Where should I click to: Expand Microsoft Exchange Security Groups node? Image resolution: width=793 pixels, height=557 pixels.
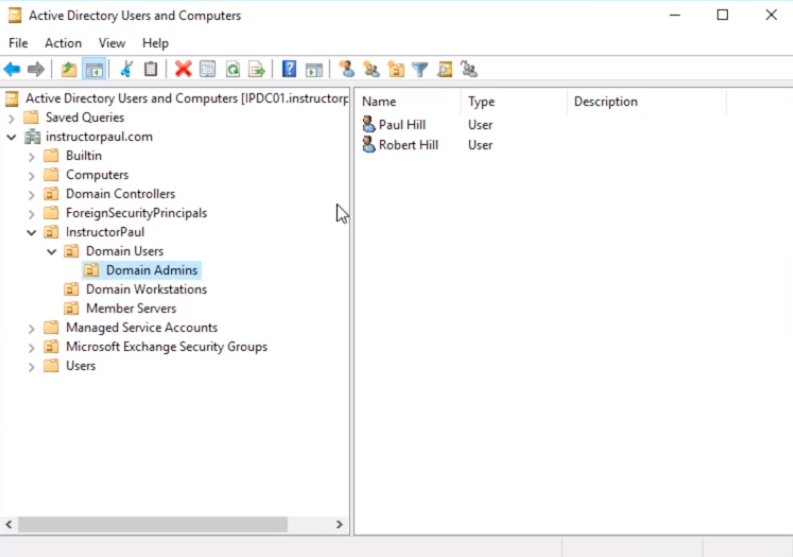tap(31, 347)
